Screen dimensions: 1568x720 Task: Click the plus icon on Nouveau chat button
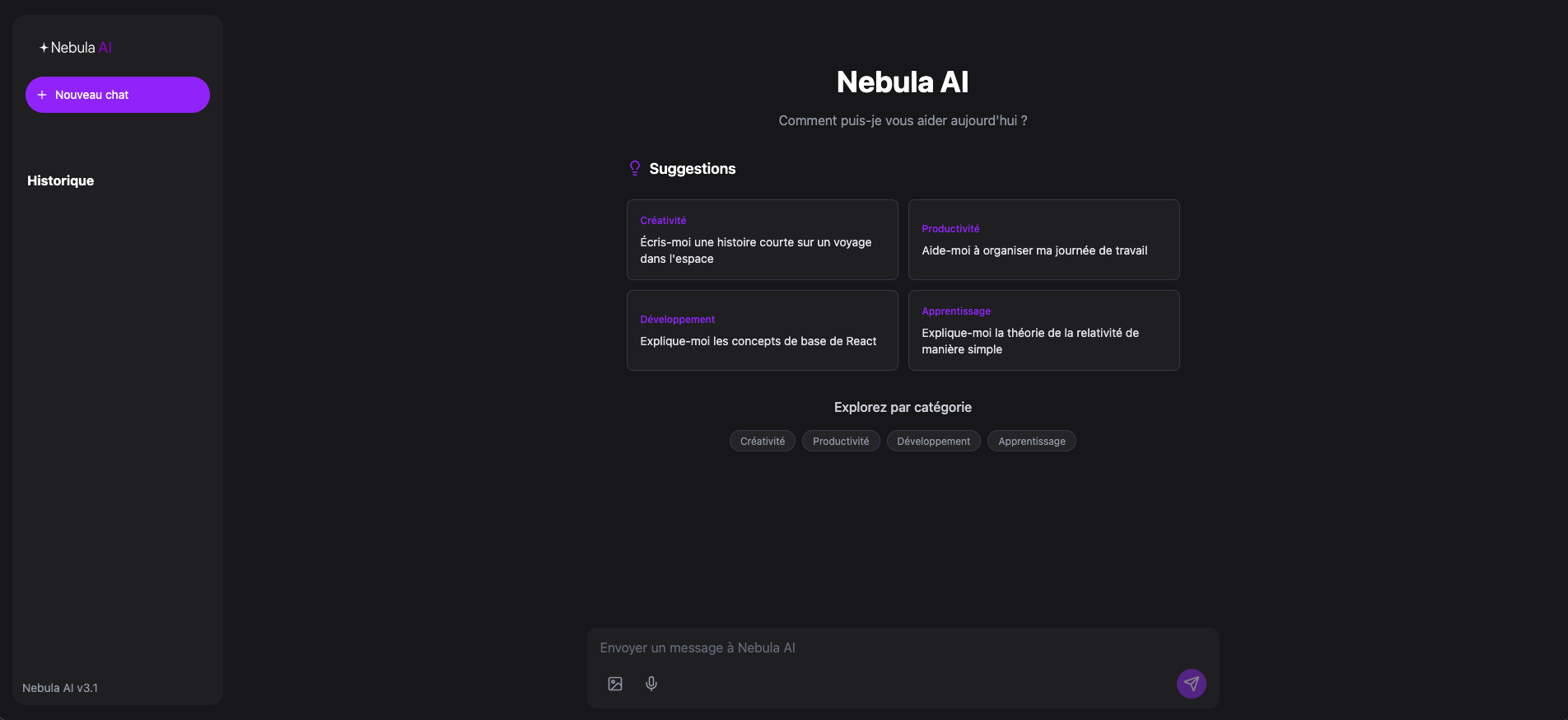[42, 95]
